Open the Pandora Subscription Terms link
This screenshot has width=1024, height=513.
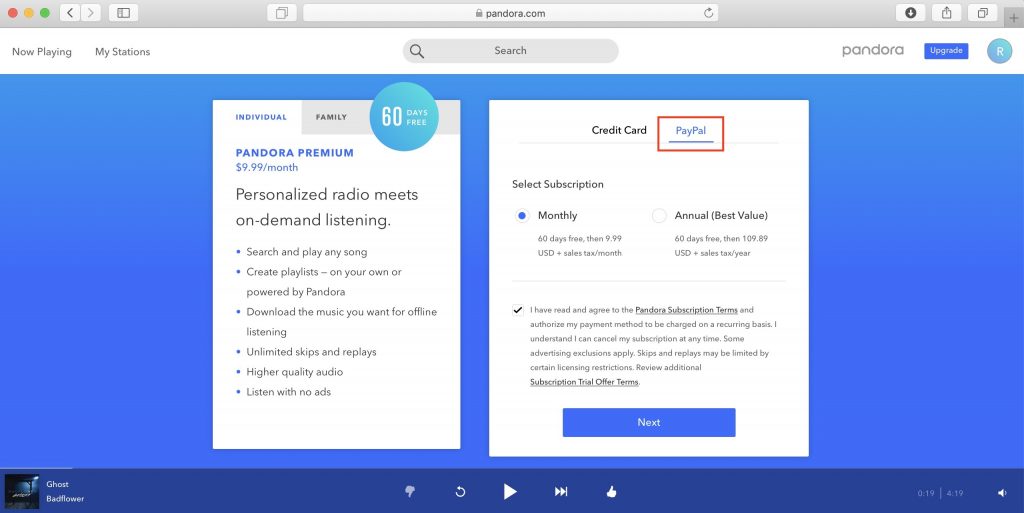[x=686, y=310]
